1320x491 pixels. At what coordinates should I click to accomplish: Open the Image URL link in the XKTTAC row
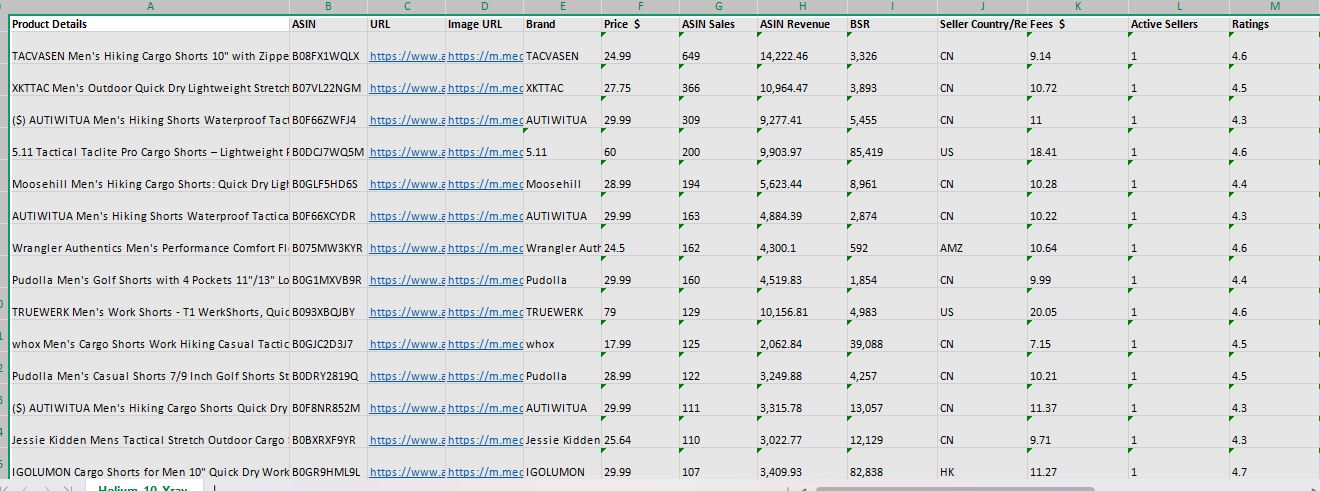tap(485, 88)
